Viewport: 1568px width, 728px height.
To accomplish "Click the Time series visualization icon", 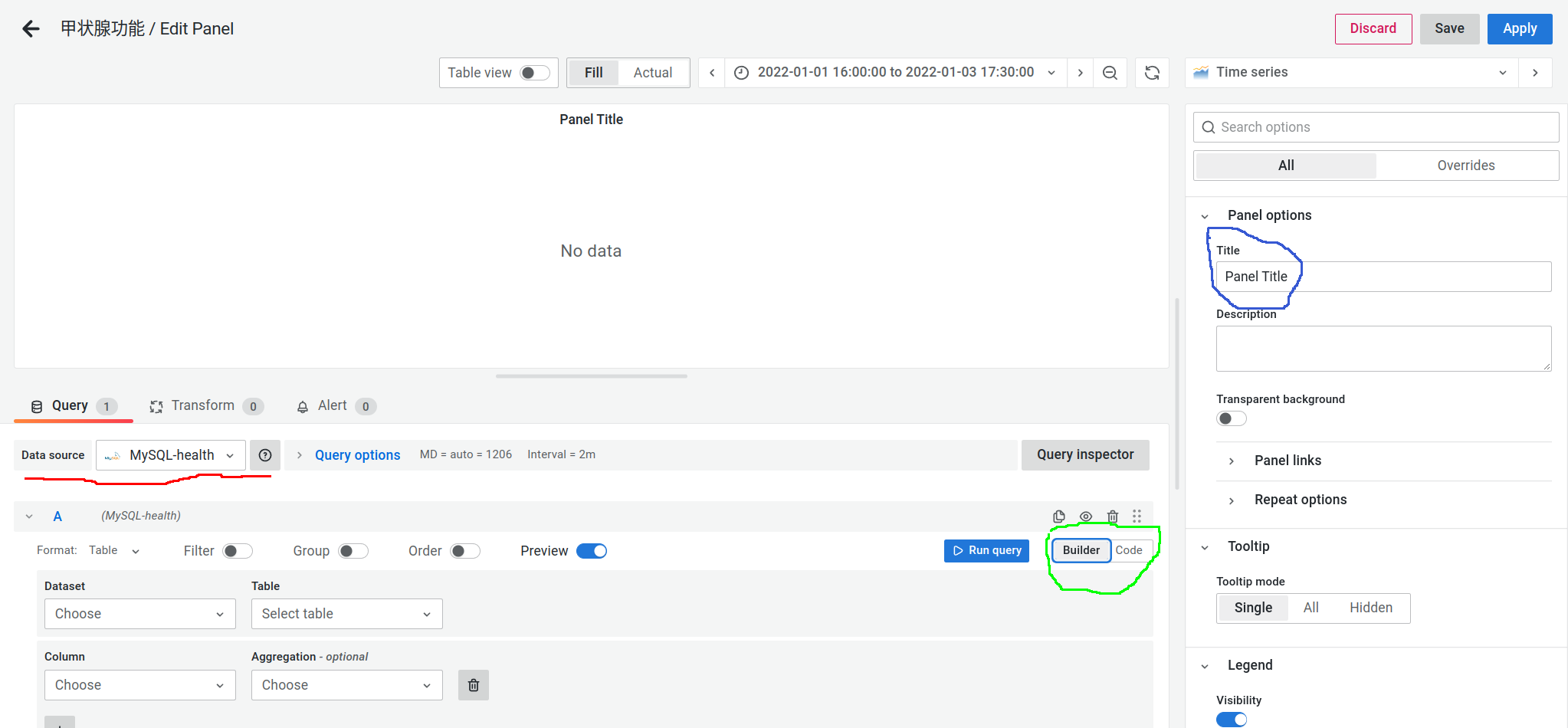I will point(1201,72).
